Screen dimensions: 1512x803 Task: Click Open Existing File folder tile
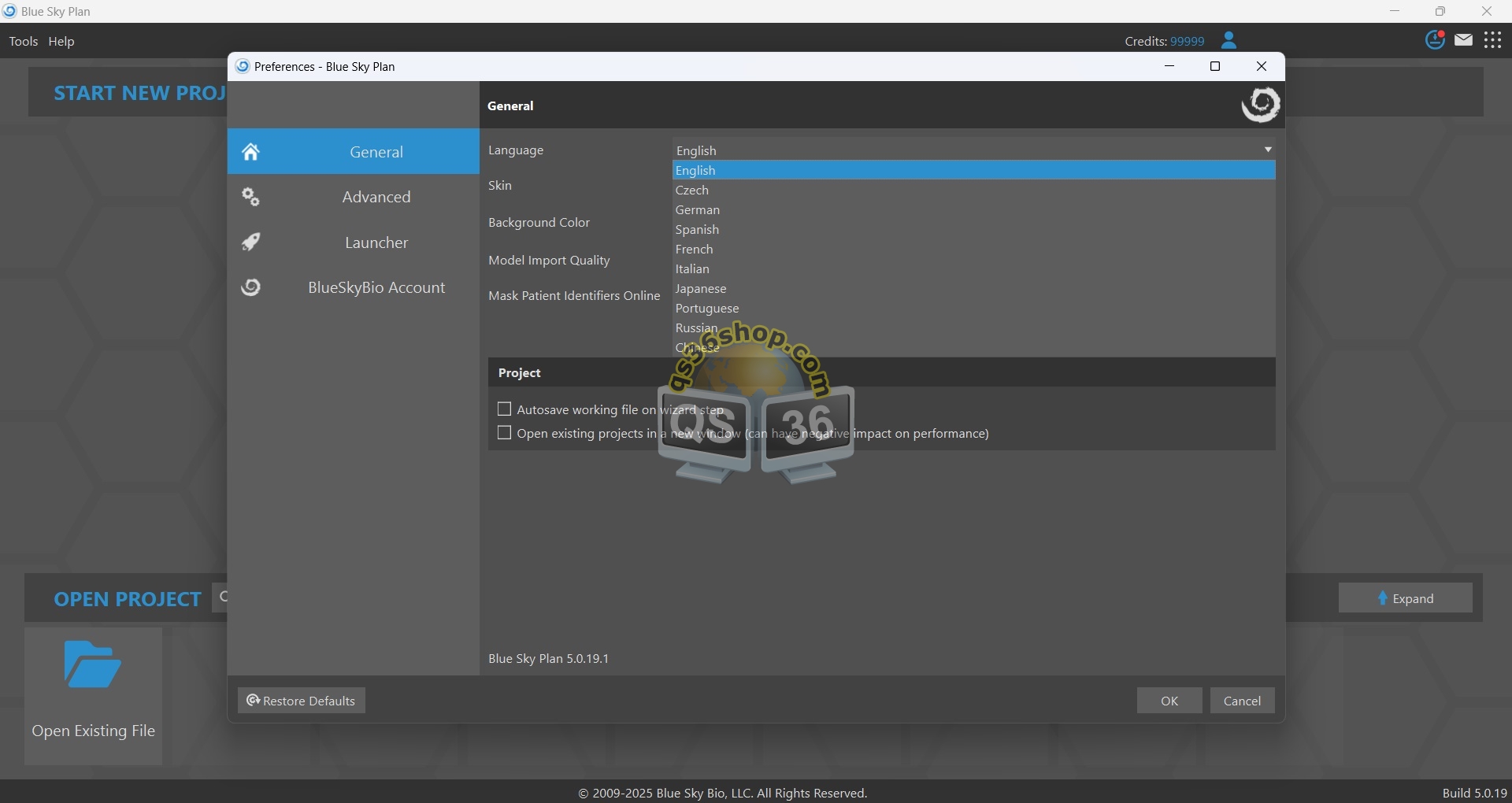tap(93, 696)
